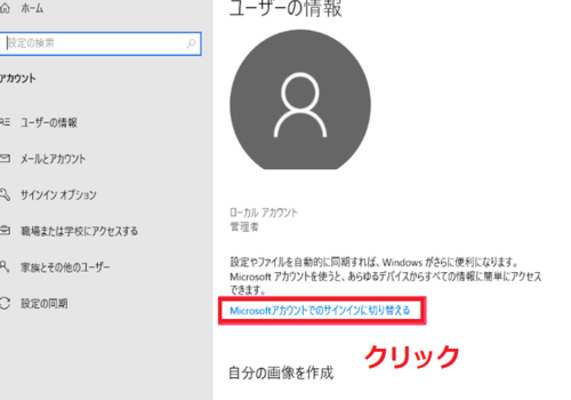
Task: Focus the 設定の検索 search field
Action: 100,44
